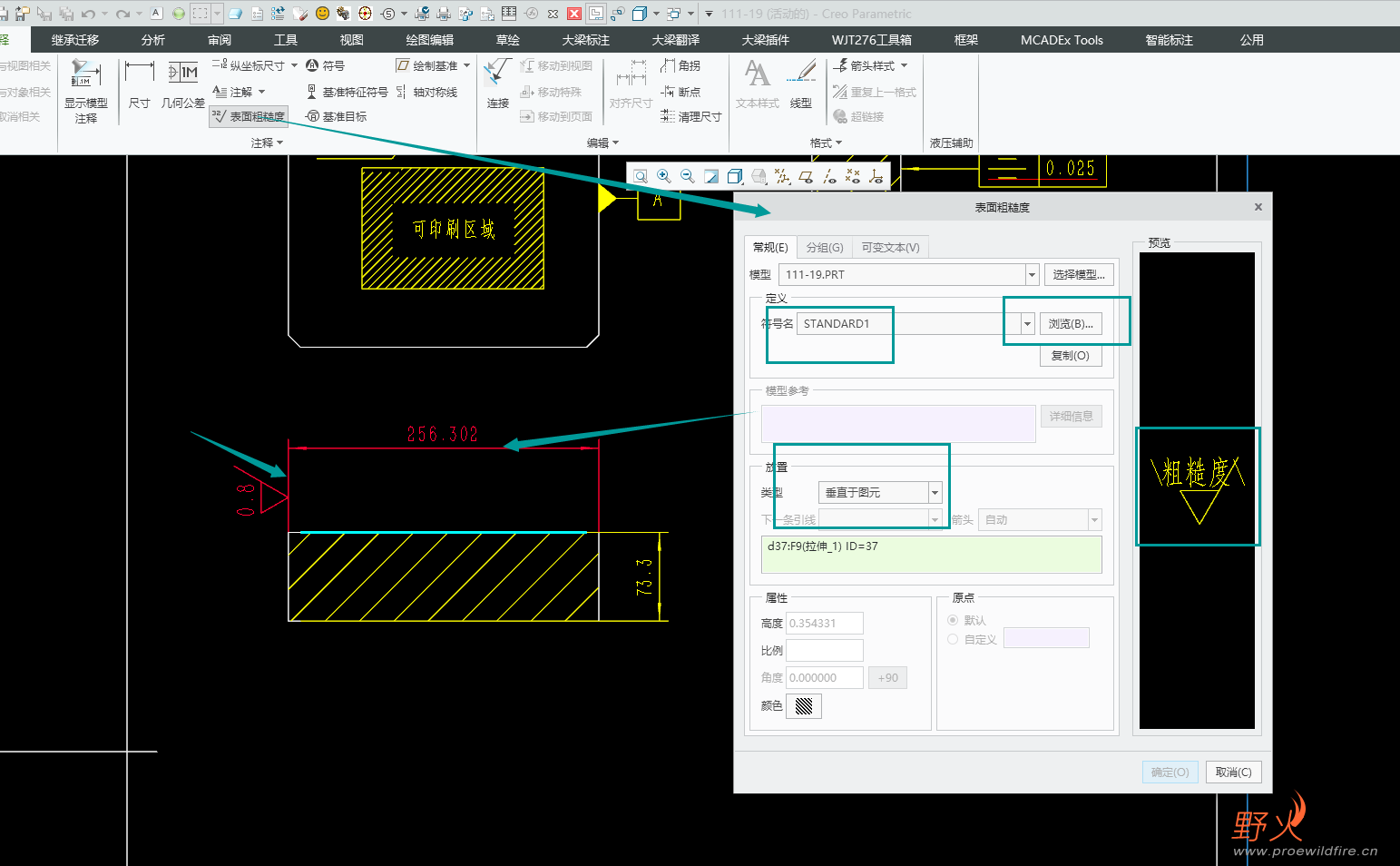
Task: Click the Custom (自定义) origin radio button
Action: 953,639
